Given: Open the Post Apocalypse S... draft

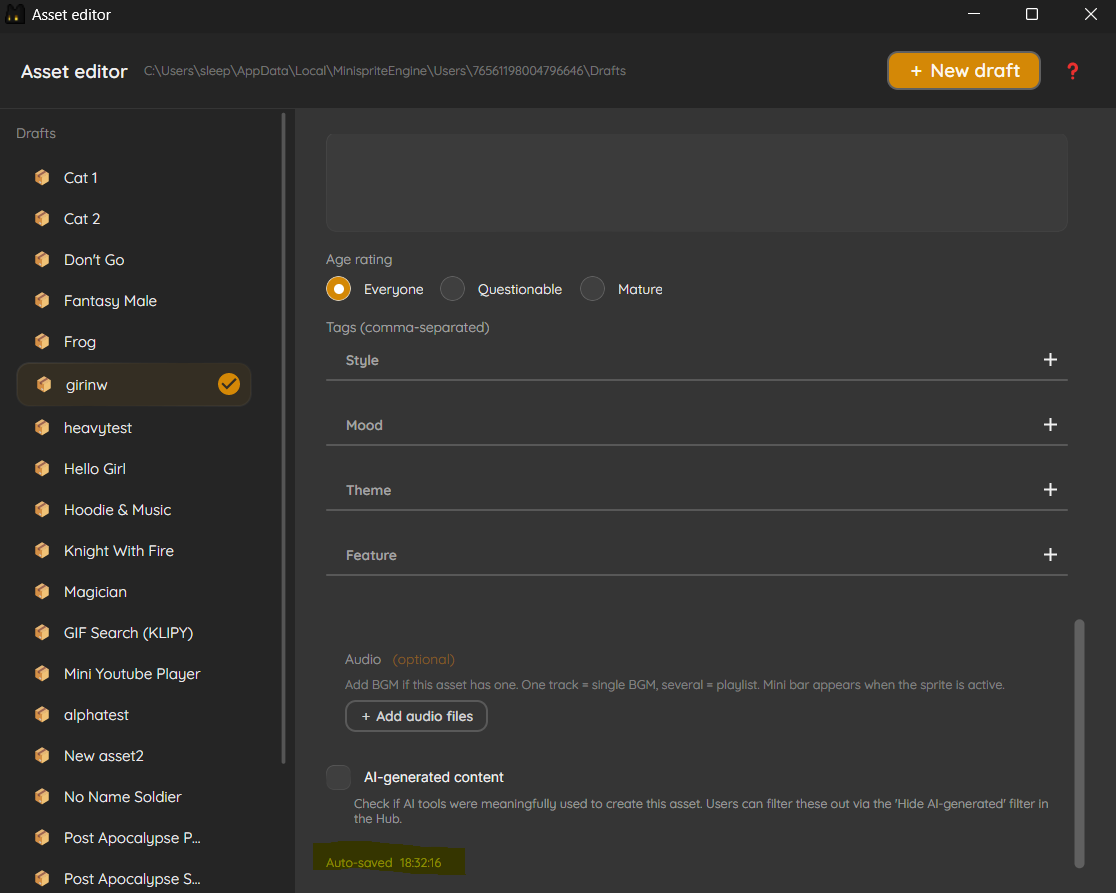Looking at the screenshot, I should click(x=132, y=878).
